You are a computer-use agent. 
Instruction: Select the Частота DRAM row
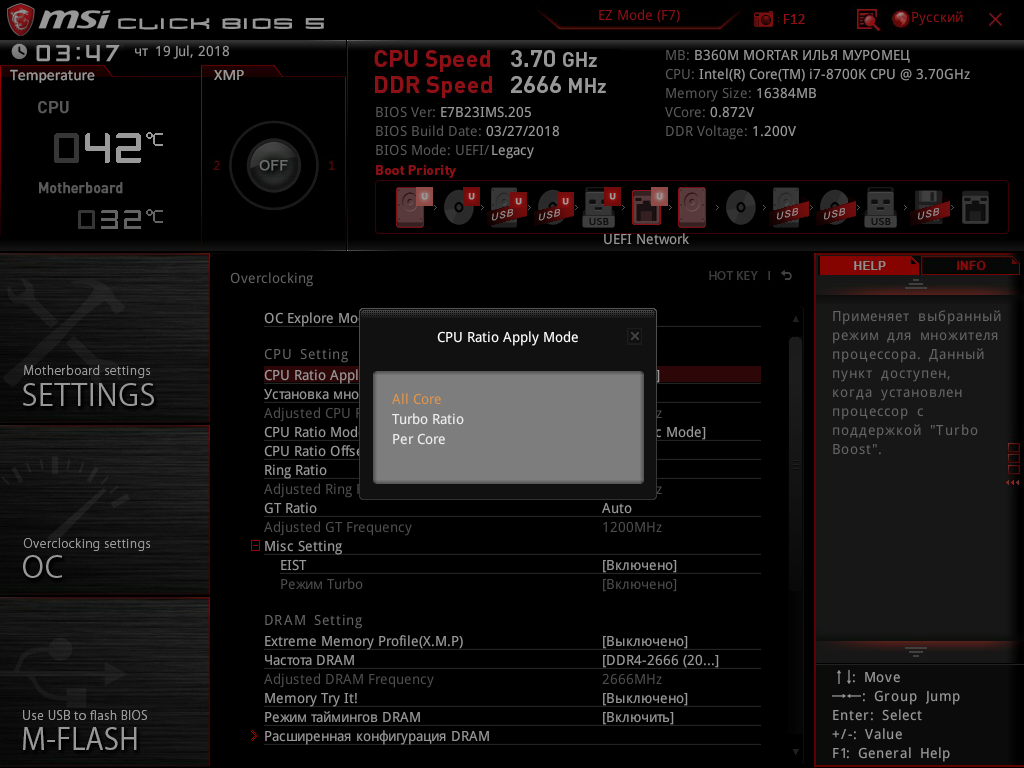[x=512, y=660]
